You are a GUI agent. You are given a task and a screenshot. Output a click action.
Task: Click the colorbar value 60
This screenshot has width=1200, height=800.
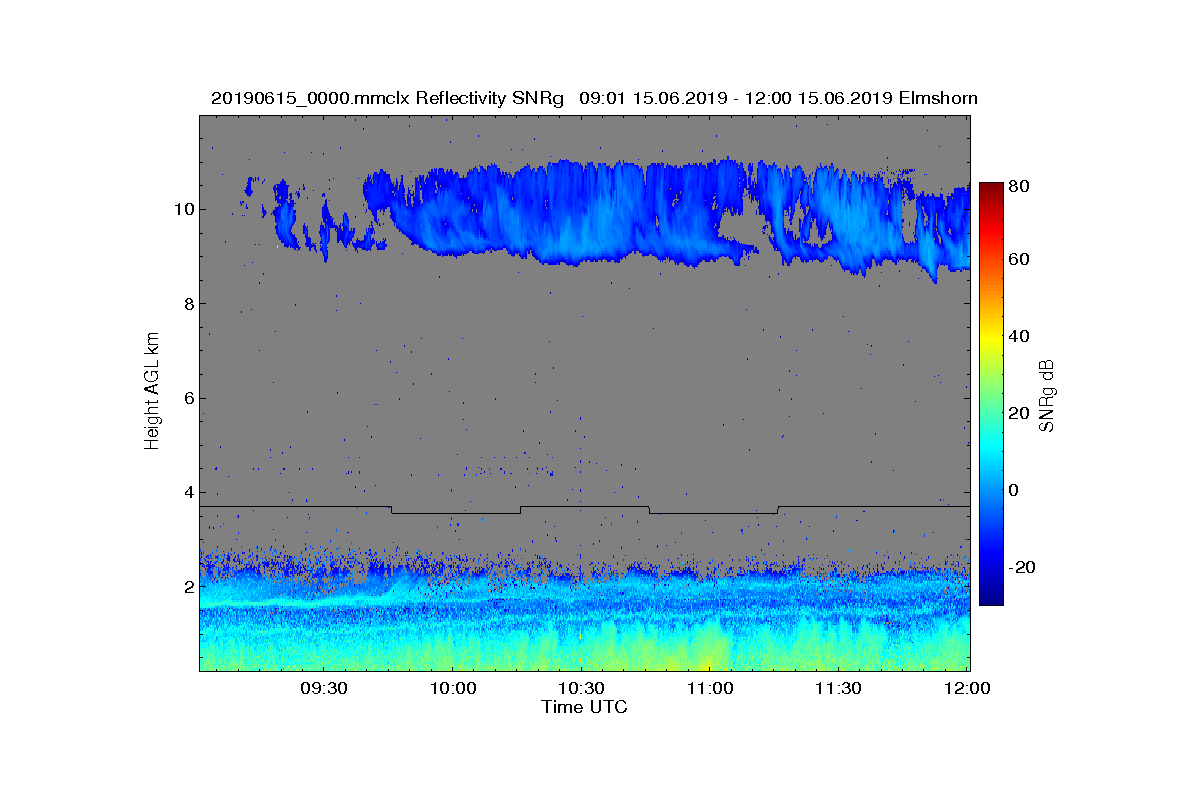coord(1021,260)
